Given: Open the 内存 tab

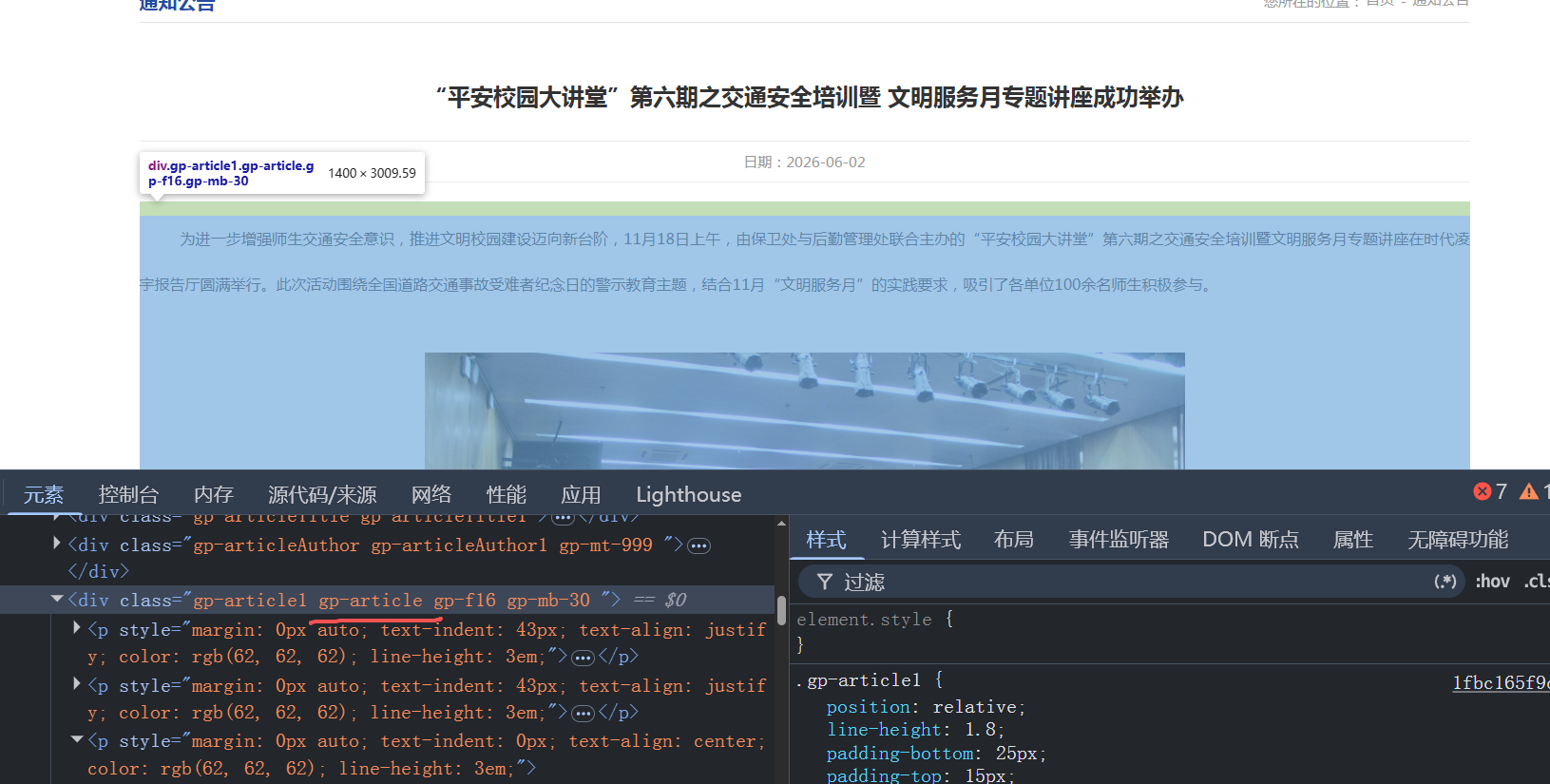Looking at the screenshot, I should pyautogui.click(x=214, y=494).
